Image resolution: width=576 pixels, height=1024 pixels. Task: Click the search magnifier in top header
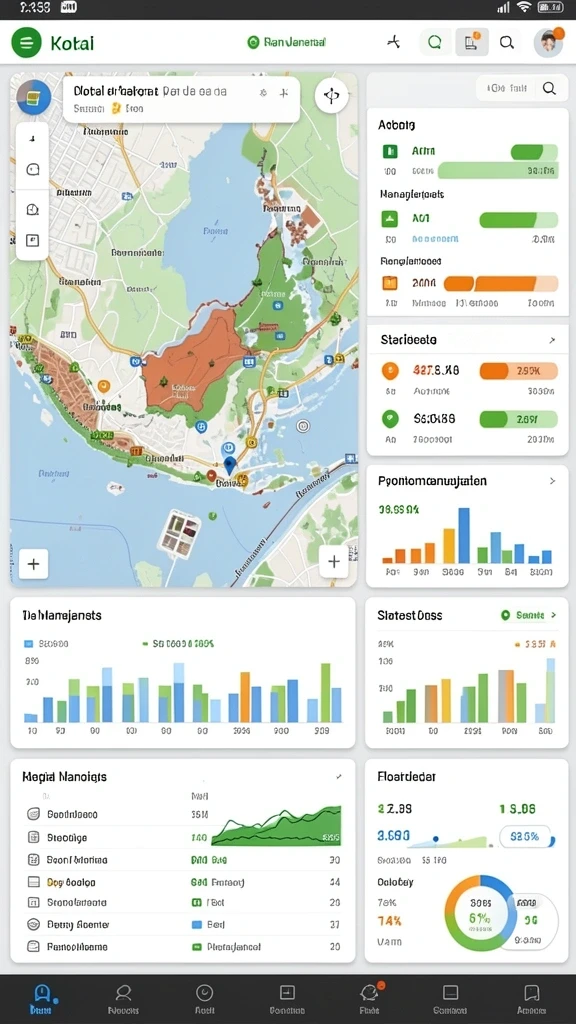pyautogui.click(x=507, y=43)
